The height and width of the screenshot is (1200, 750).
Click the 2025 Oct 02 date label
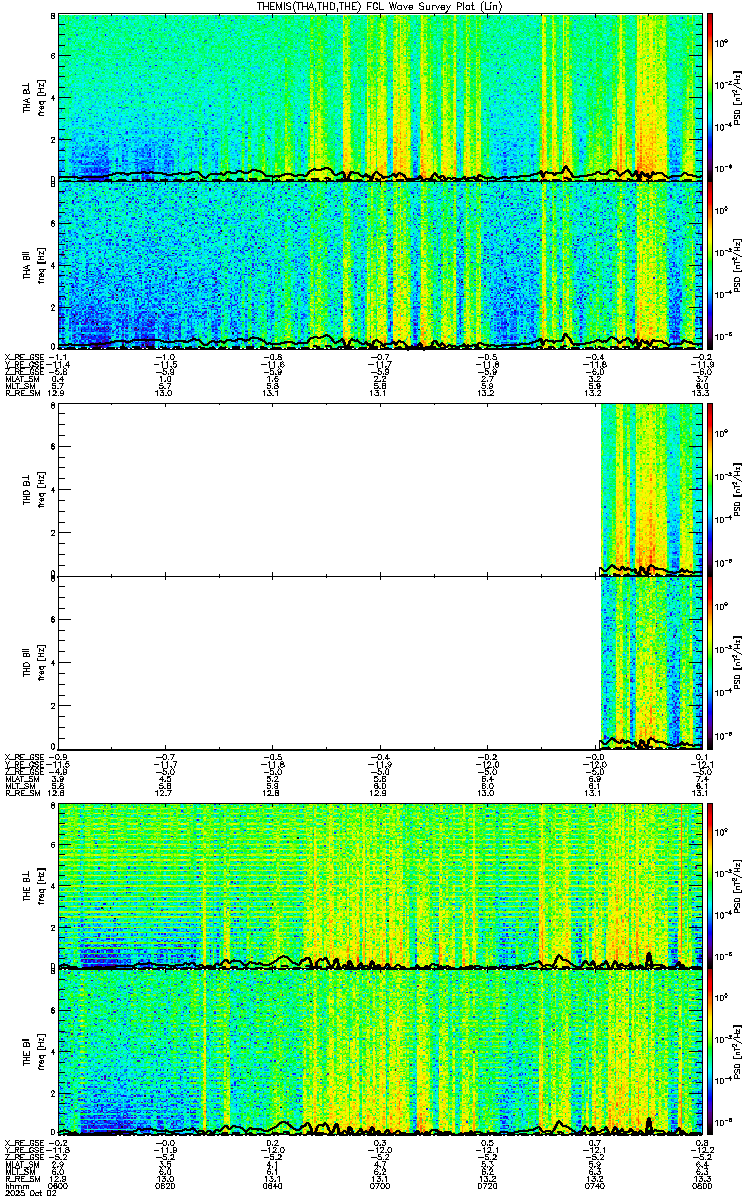26,1193
